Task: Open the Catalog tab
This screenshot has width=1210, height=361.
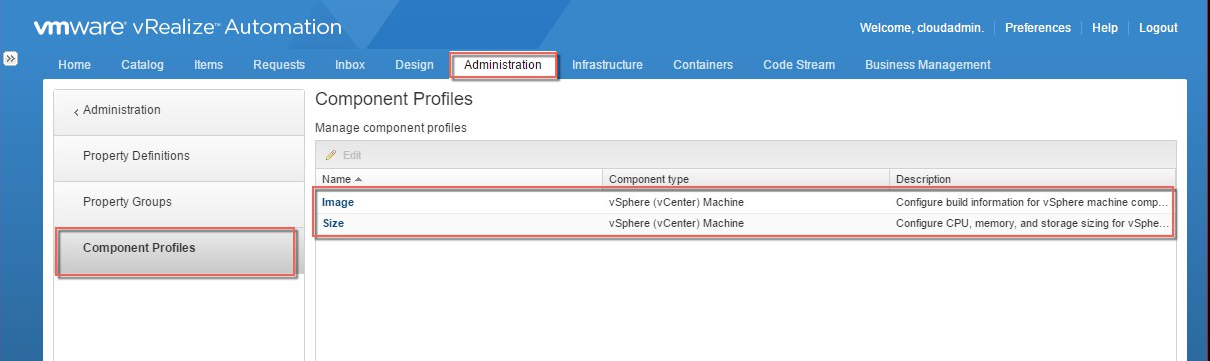Action: pos(142,65)
